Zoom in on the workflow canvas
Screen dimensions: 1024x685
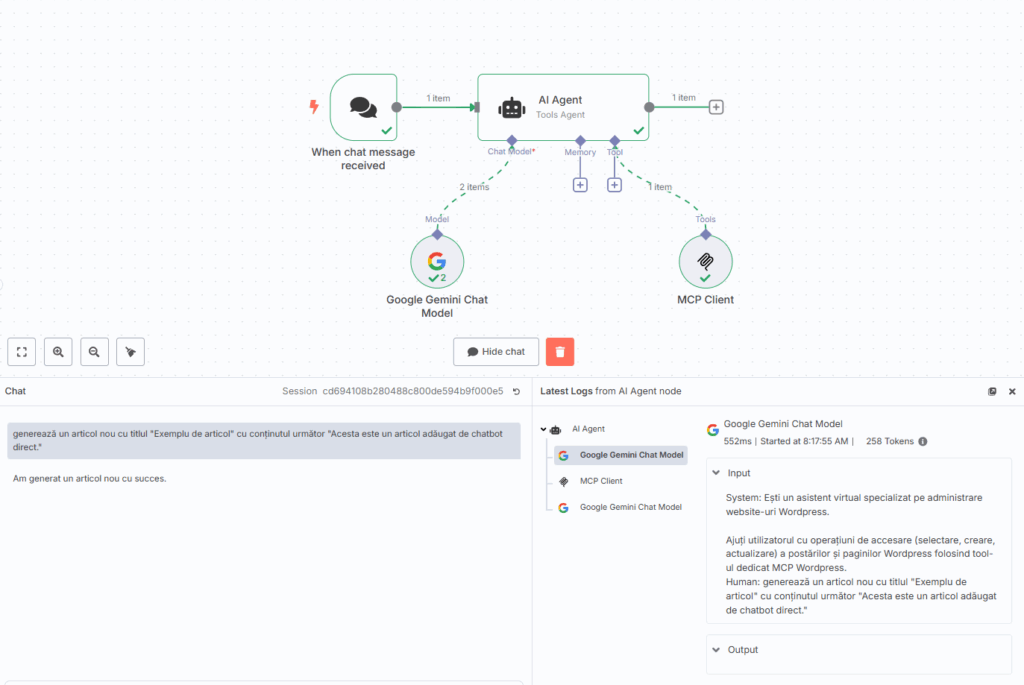(x=58, y=352)
